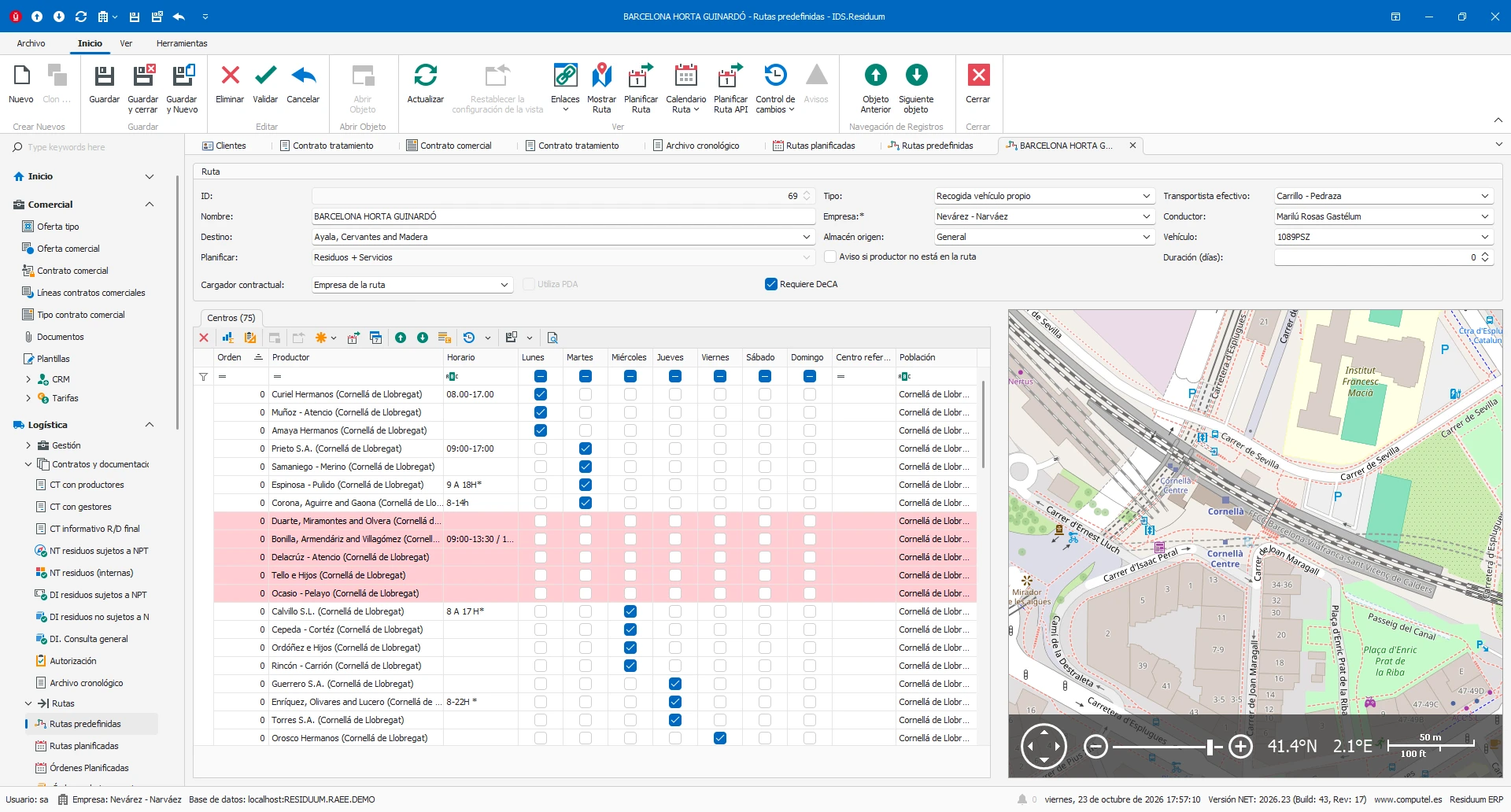Go to Siguiente objeto record
Image resolution: width=1511 pixels, height=812 pixels.
point(916,88)
